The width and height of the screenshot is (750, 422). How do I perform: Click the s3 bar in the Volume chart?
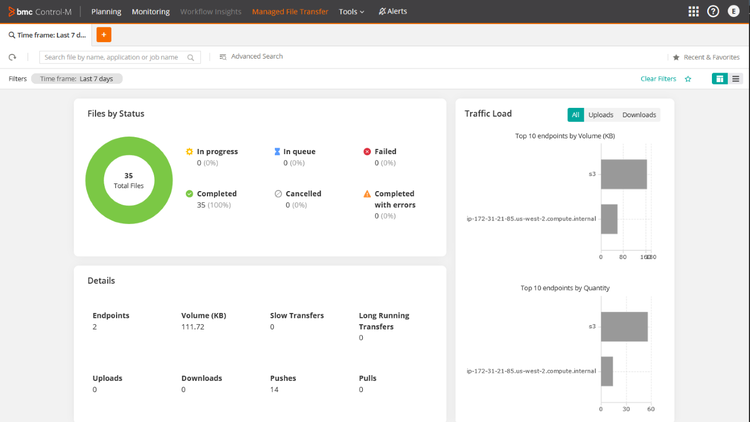(624, 174)
